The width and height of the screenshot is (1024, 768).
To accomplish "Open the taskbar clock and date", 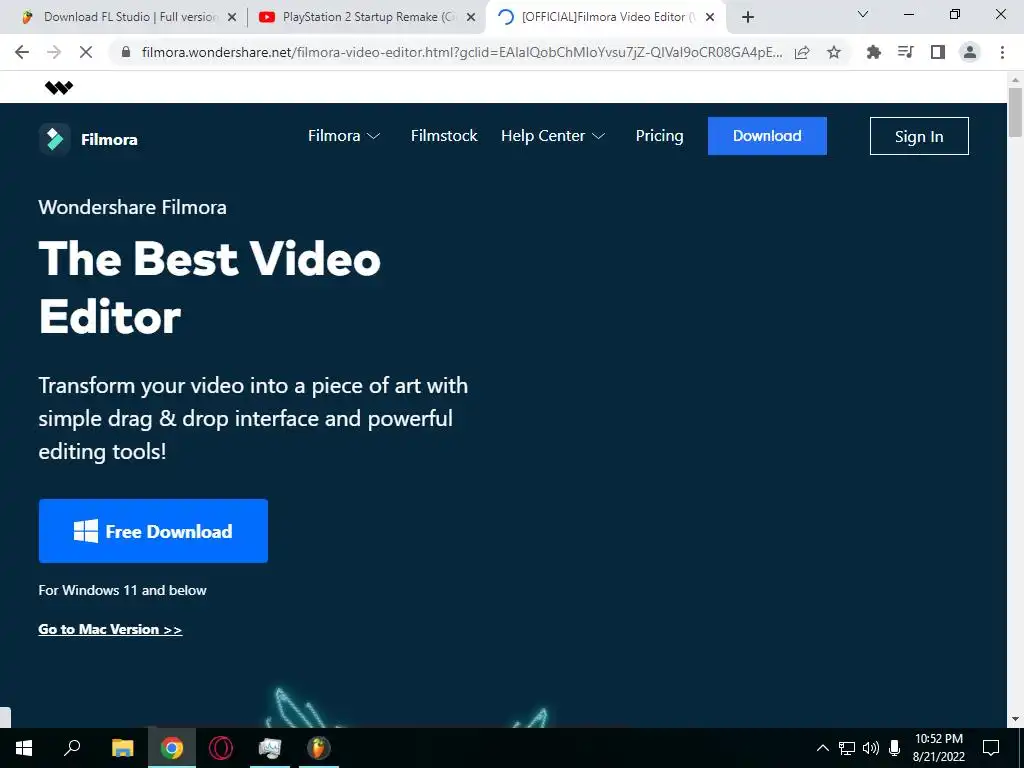I will point(938,748).
